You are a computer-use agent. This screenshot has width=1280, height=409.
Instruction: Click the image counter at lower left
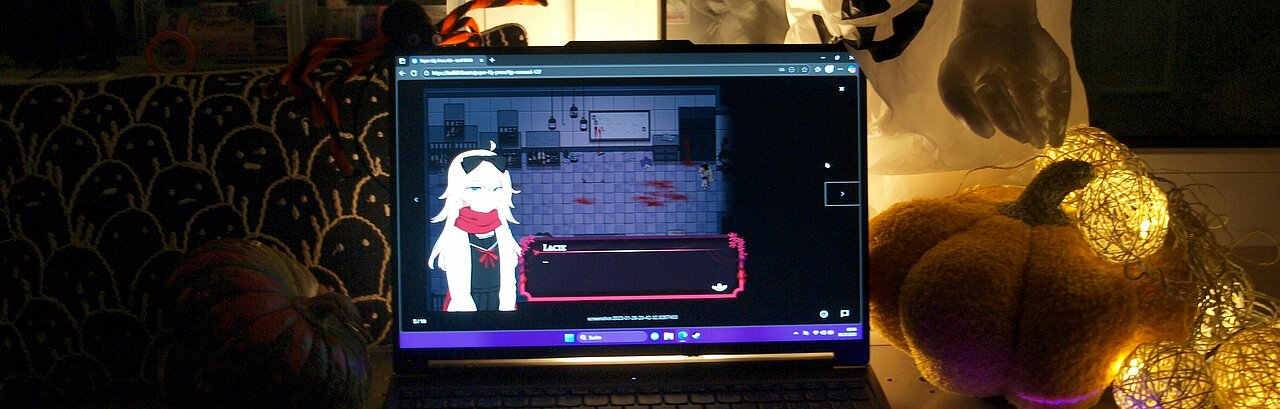(419, 321)
